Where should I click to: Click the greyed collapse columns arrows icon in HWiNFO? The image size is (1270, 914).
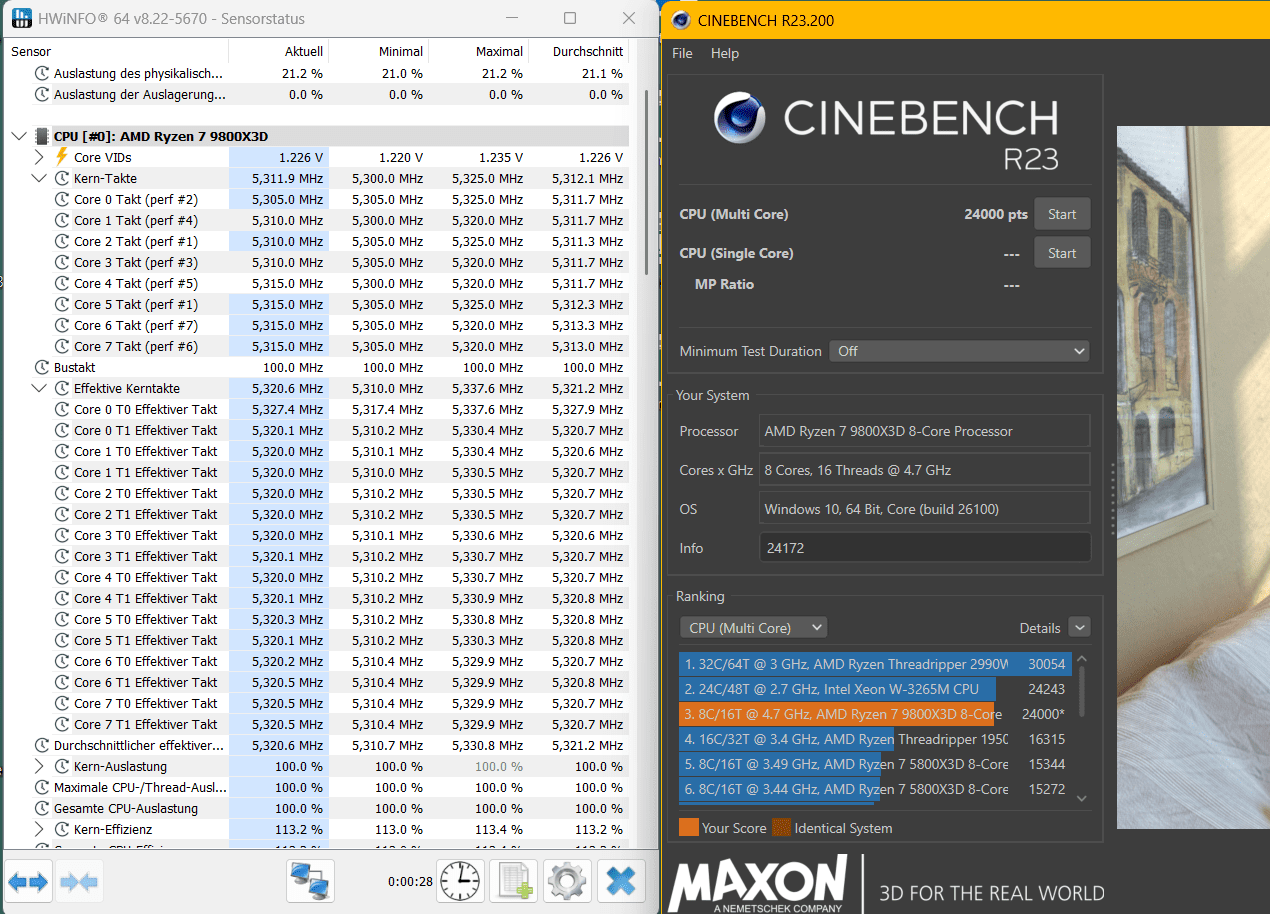click(79, 882)
